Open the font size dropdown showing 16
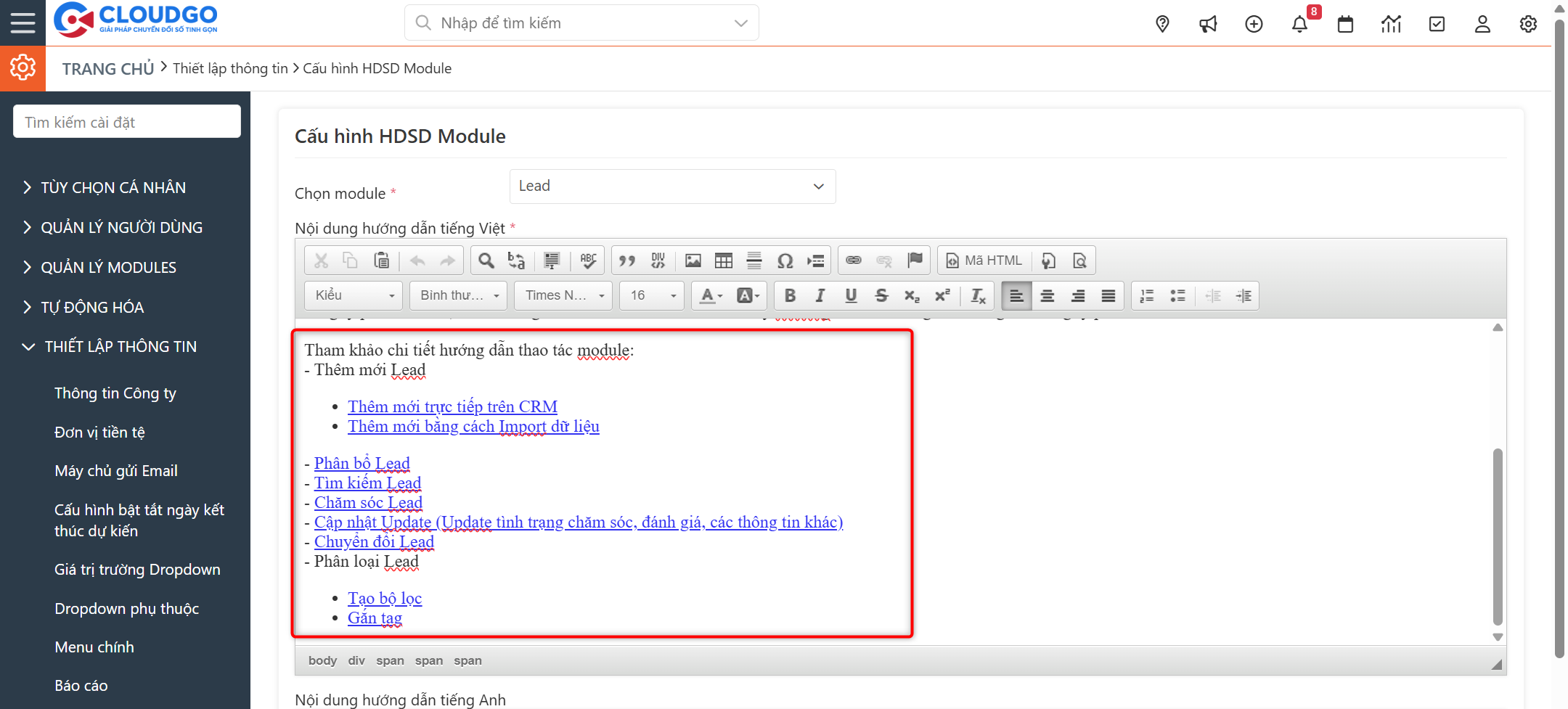 pyautogui.click(x=651, y=295)
